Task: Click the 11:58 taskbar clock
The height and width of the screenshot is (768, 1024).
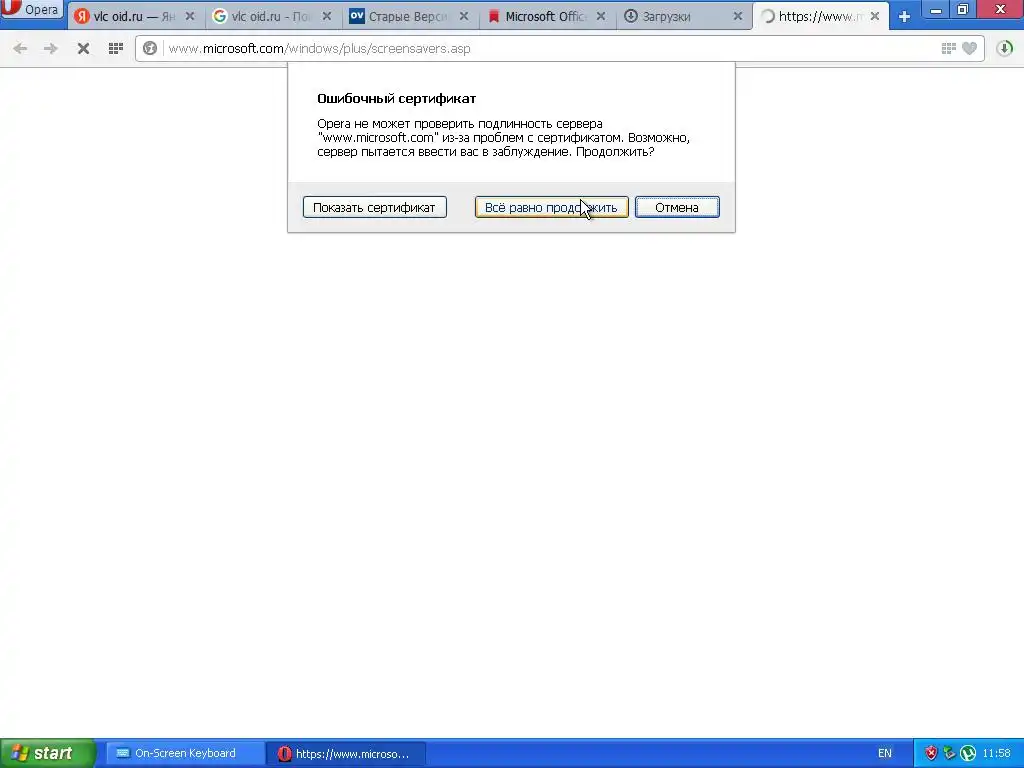Action: 997,754
